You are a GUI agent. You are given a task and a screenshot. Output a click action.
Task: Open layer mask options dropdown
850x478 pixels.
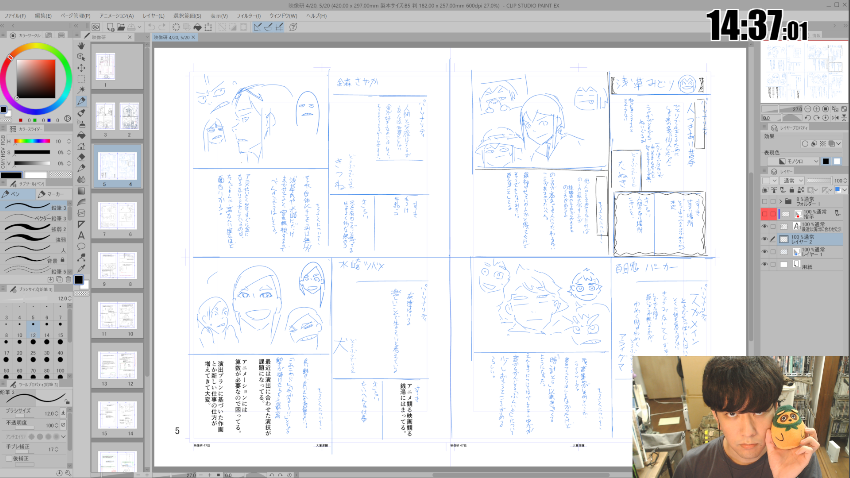point(817,190)
